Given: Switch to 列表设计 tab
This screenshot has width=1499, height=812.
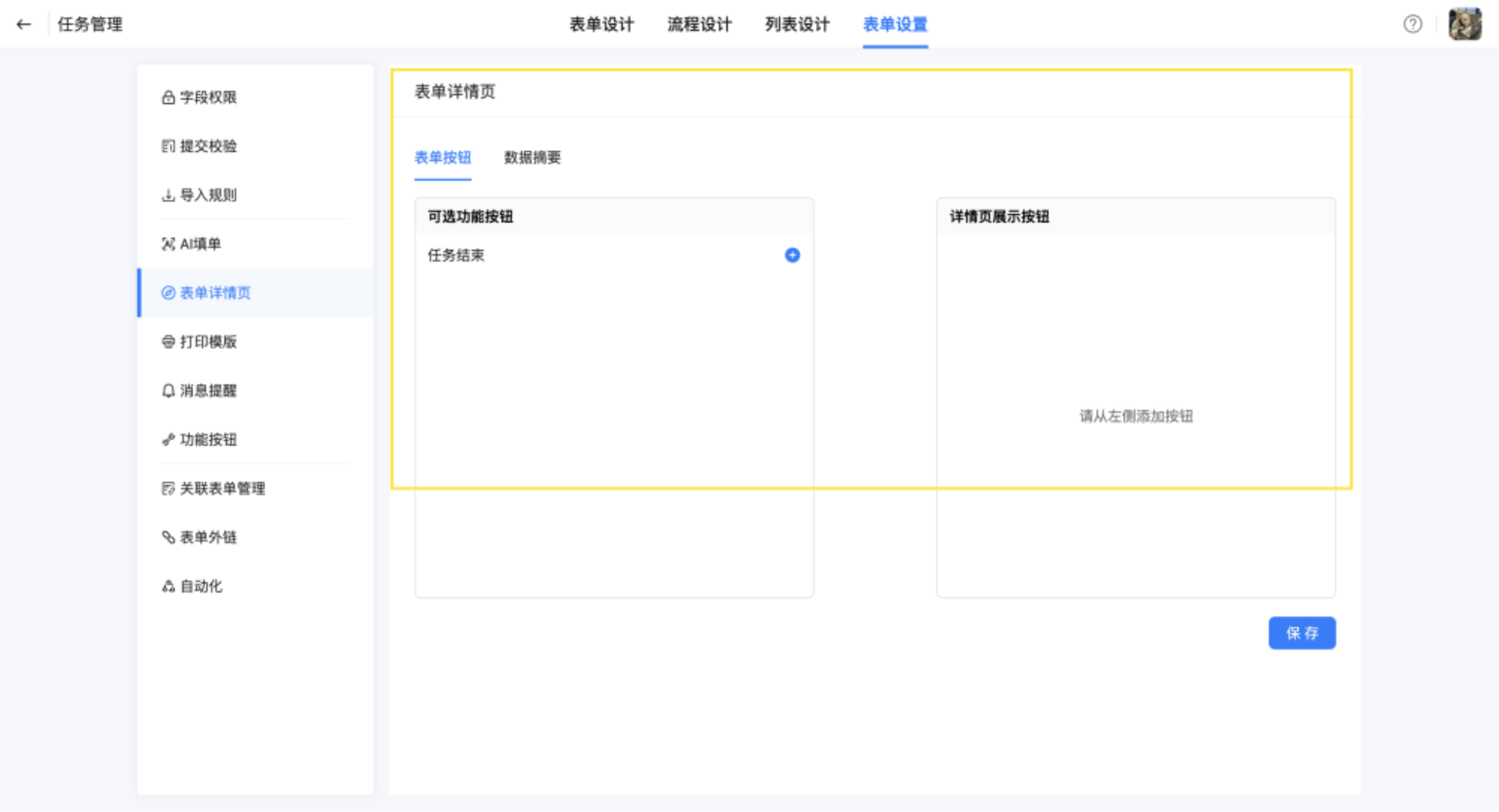Looking at the screenshot, I should pyautogui.click(x=797, y=25).
